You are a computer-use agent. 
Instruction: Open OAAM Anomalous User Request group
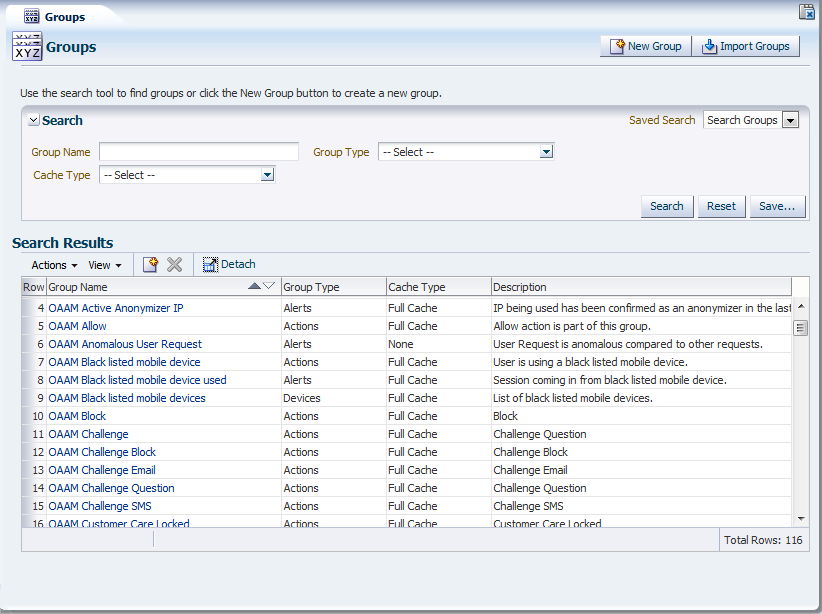(125, 344)
